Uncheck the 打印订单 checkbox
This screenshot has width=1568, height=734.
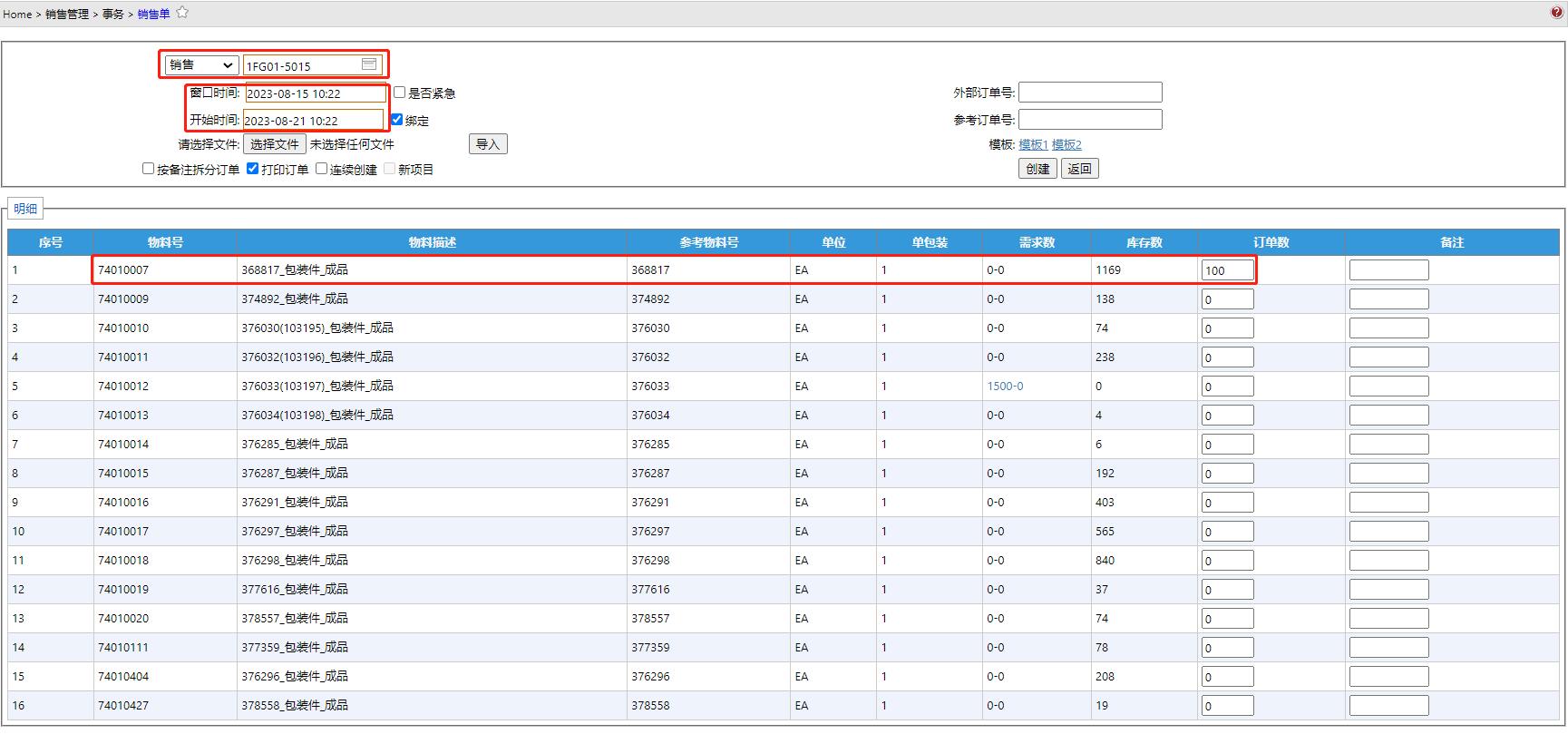(x=253, y=169)
